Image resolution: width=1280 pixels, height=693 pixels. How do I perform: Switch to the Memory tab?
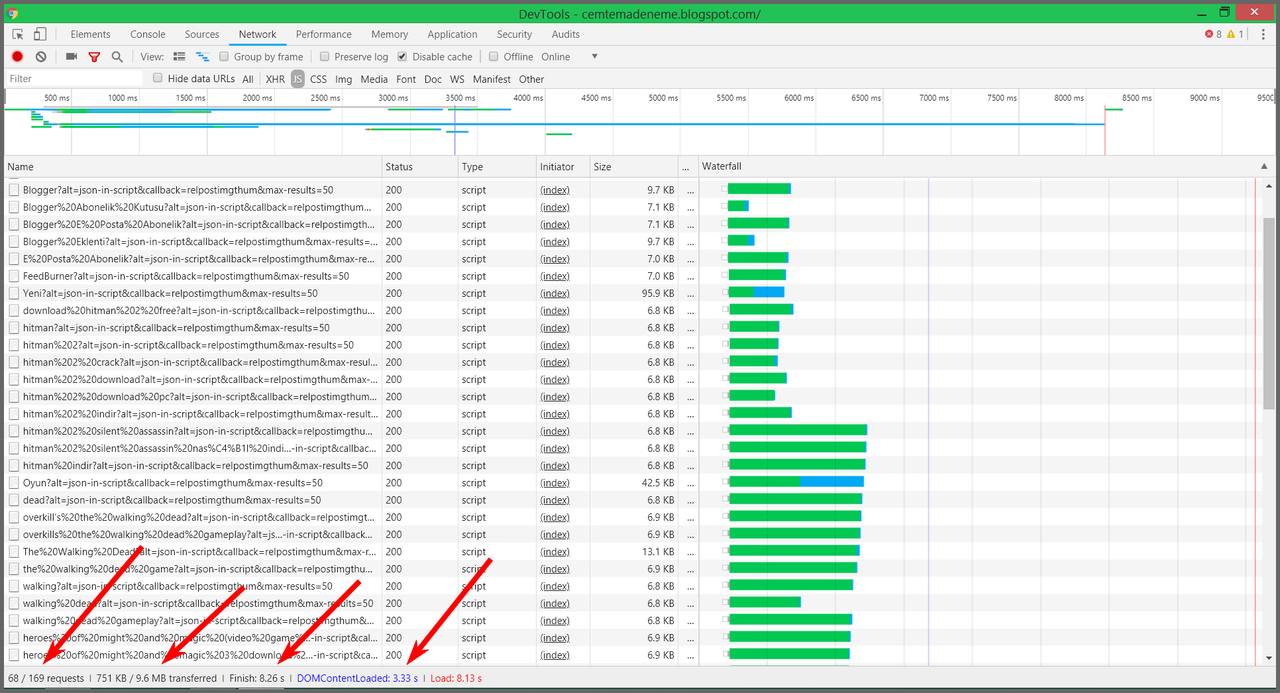[389, 34]
